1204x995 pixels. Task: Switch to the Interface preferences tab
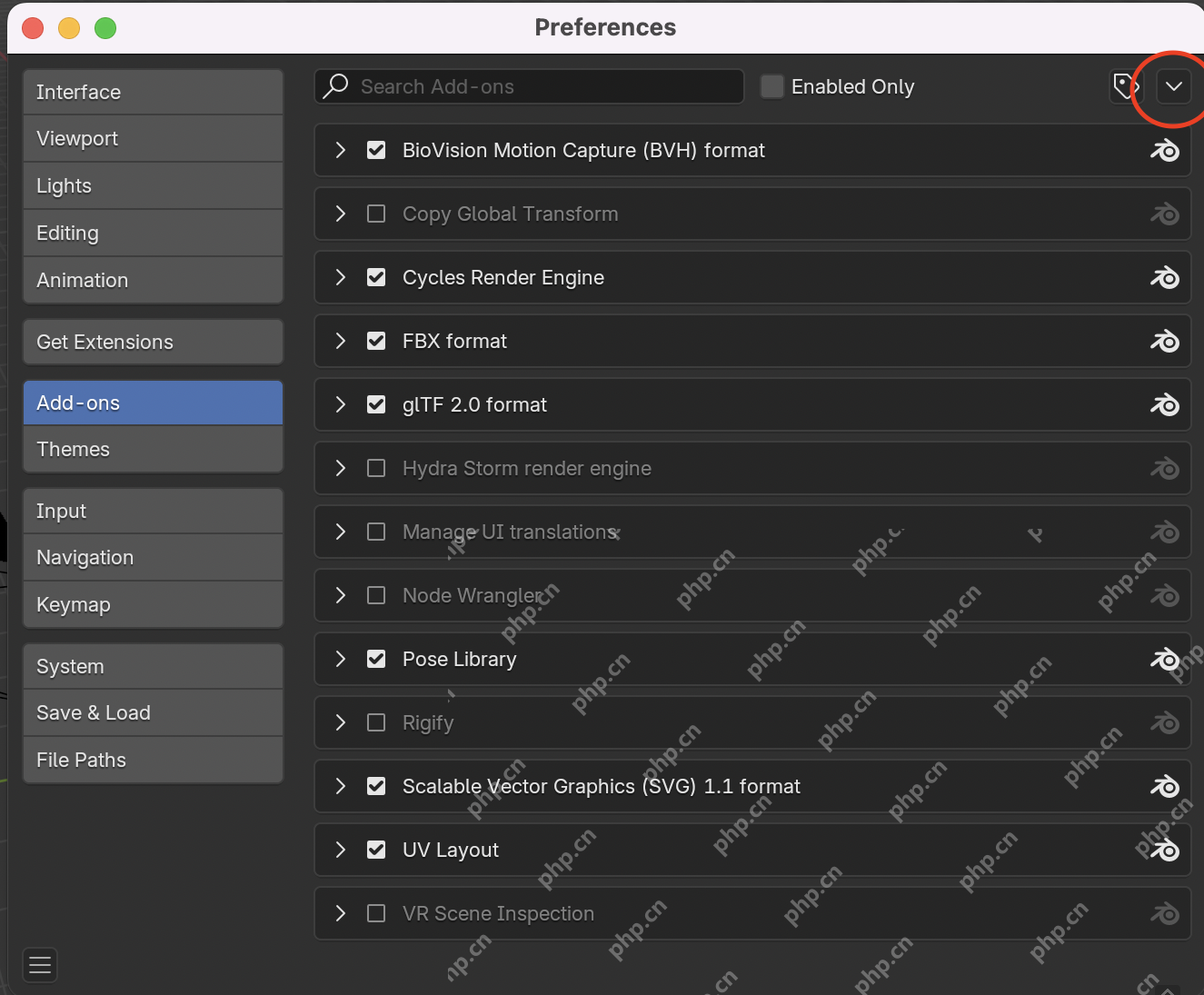click(x=153, y=92)
